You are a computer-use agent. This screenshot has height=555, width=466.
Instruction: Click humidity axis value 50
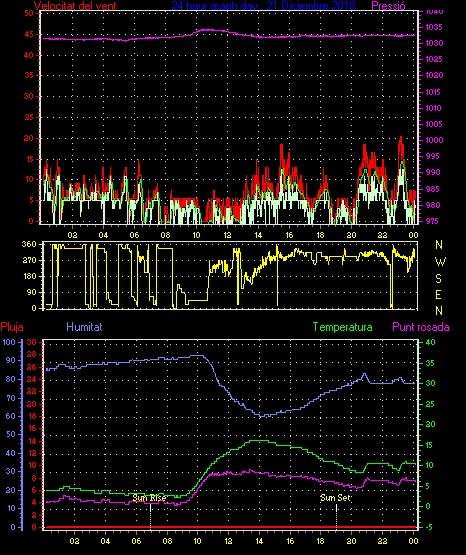coord(10,434)
